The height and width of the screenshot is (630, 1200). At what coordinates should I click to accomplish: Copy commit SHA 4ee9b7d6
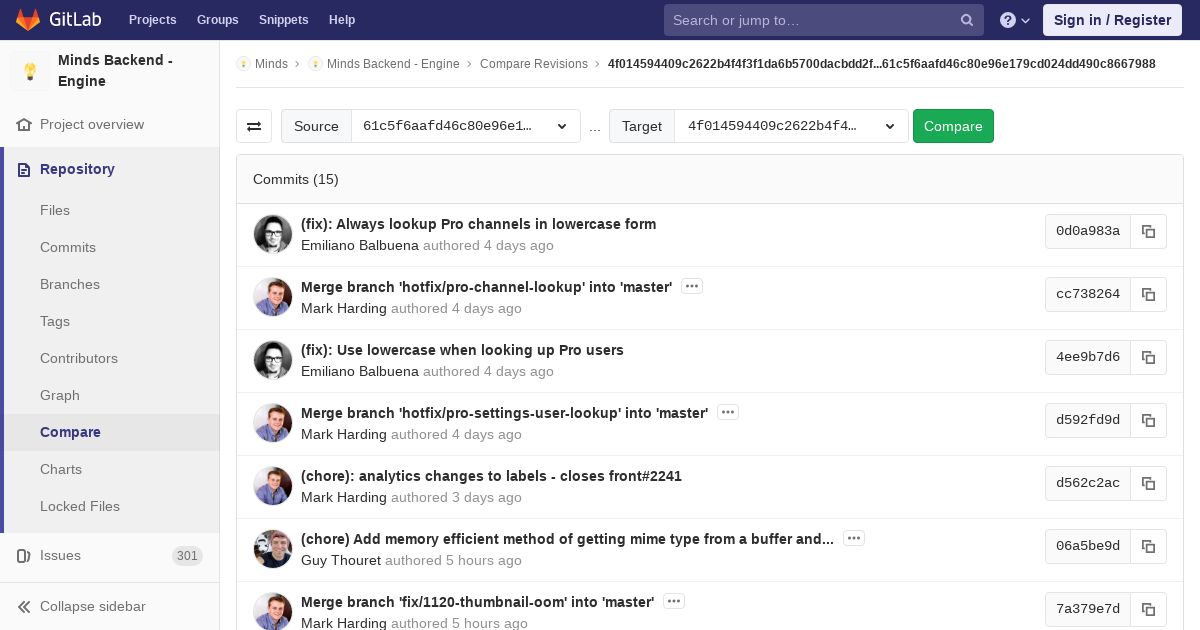1148,357
